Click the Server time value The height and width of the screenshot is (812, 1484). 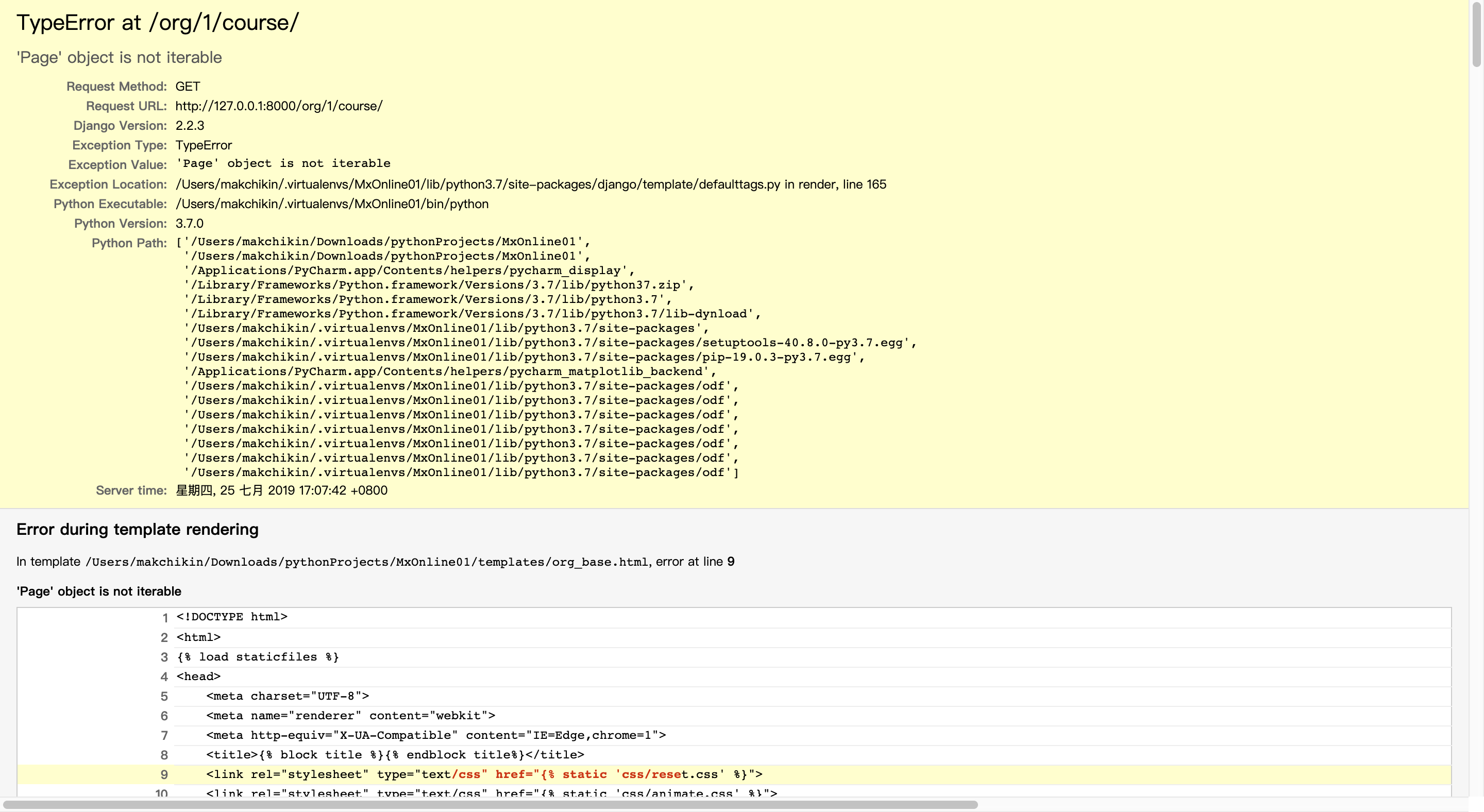click(x=281, y=490)
